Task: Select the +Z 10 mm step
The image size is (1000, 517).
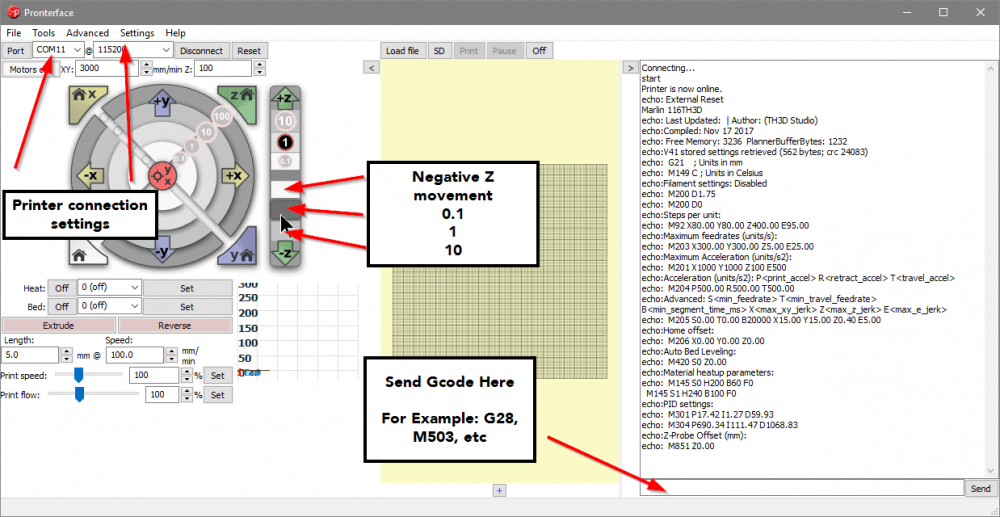Action: pyautogui.click(x=285, y=120)
